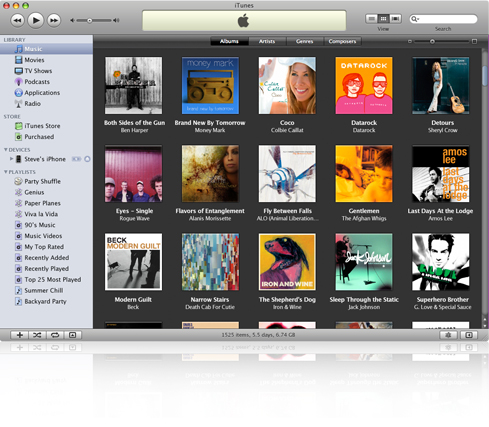489x427 pixels.
Task: Show or hide the artwork viewer
Action: (x=72, y=335)
